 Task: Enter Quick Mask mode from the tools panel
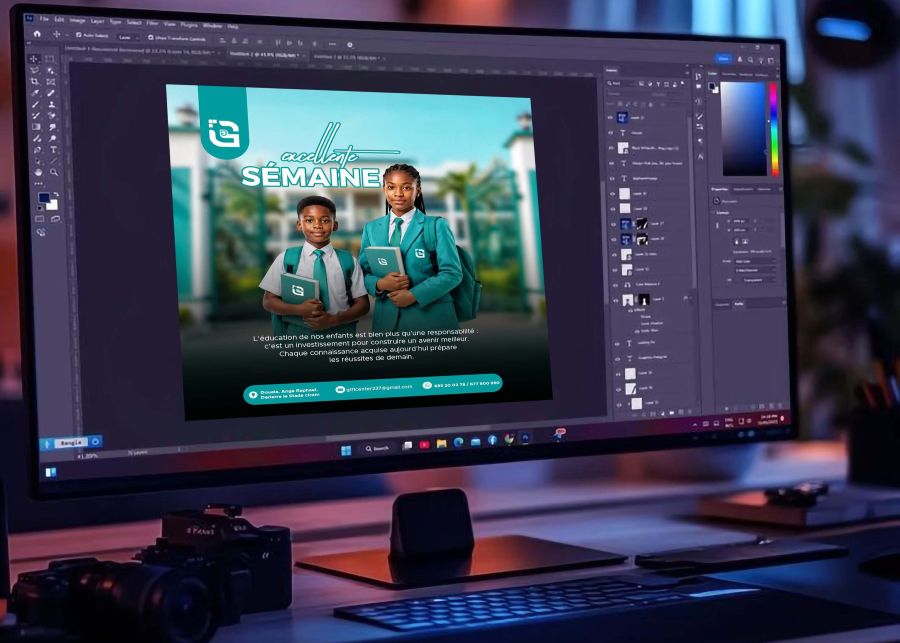tap(40, 219)
